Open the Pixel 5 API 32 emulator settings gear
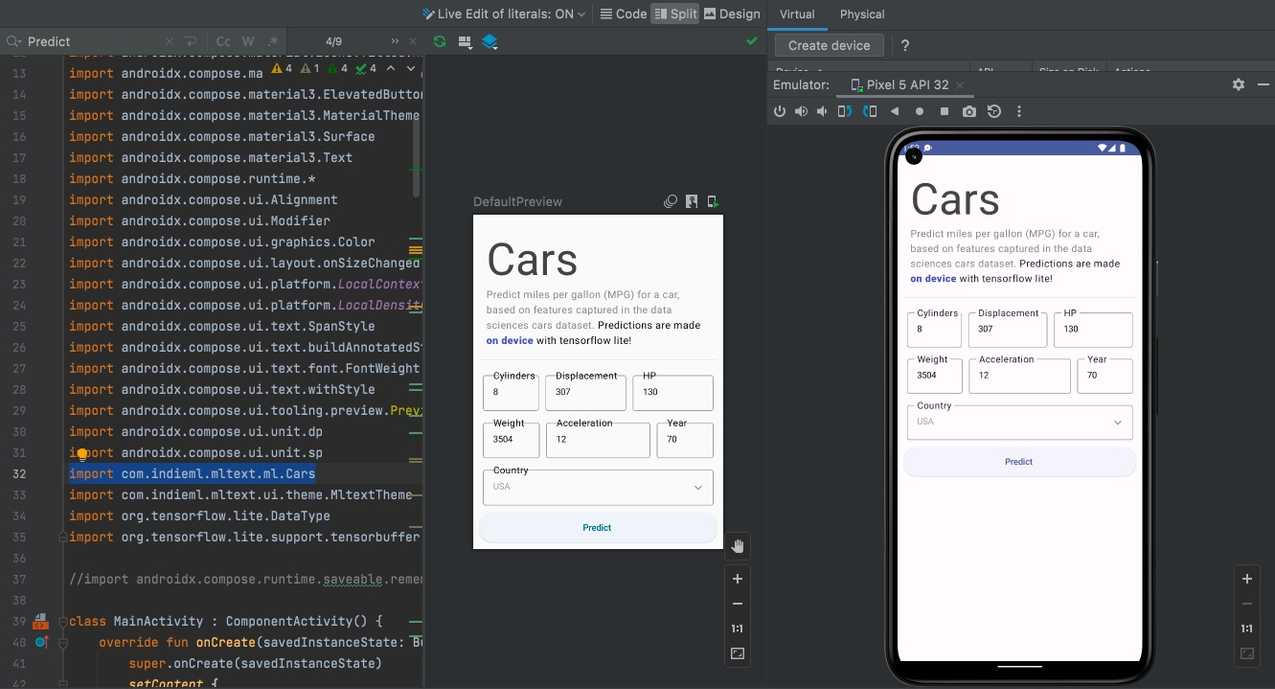1275x689 pixels. click(x=1238, y=84)
